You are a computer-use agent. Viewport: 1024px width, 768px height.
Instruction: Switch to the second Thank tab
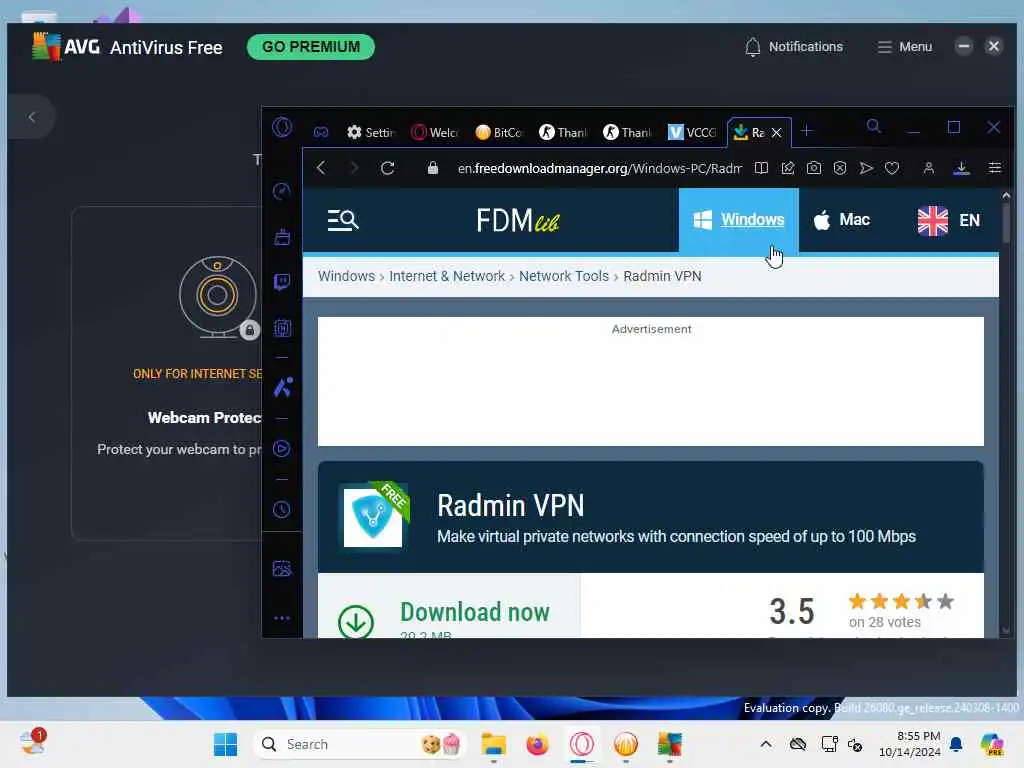(x=627, y=132)
